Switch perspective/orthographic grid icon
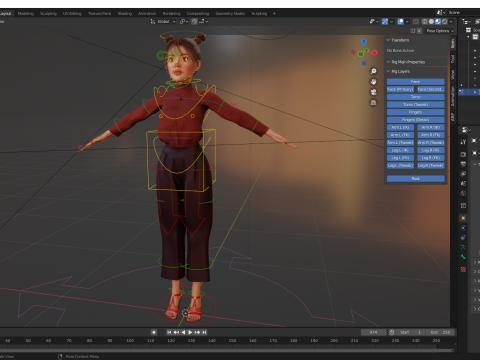Image resolution: width=480 pixels, height=360 pixels. pyautogui.click(x=374, y=102)
